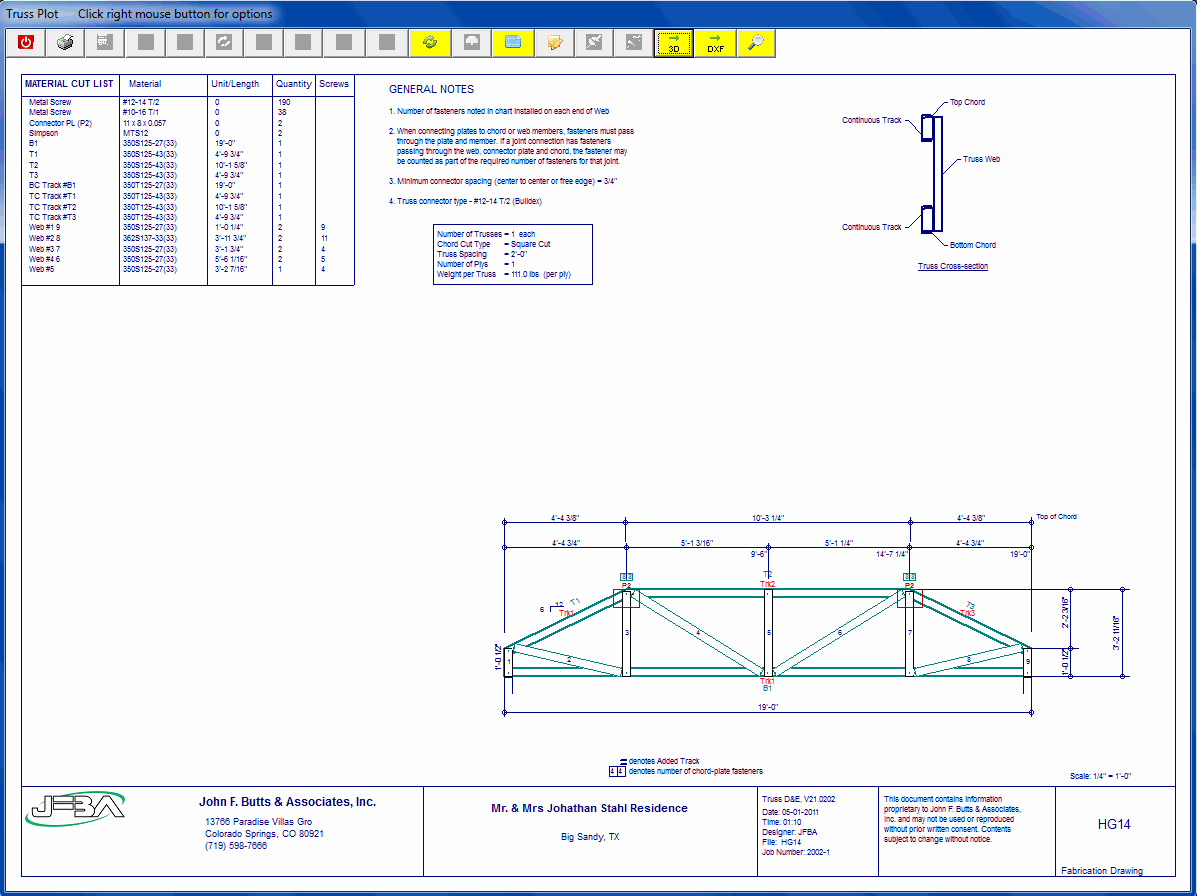Image resolution: width=1197 pixels, height=896 pixels.
Task: Click the magnifying glass zoom icon
Action: [756, 43]
